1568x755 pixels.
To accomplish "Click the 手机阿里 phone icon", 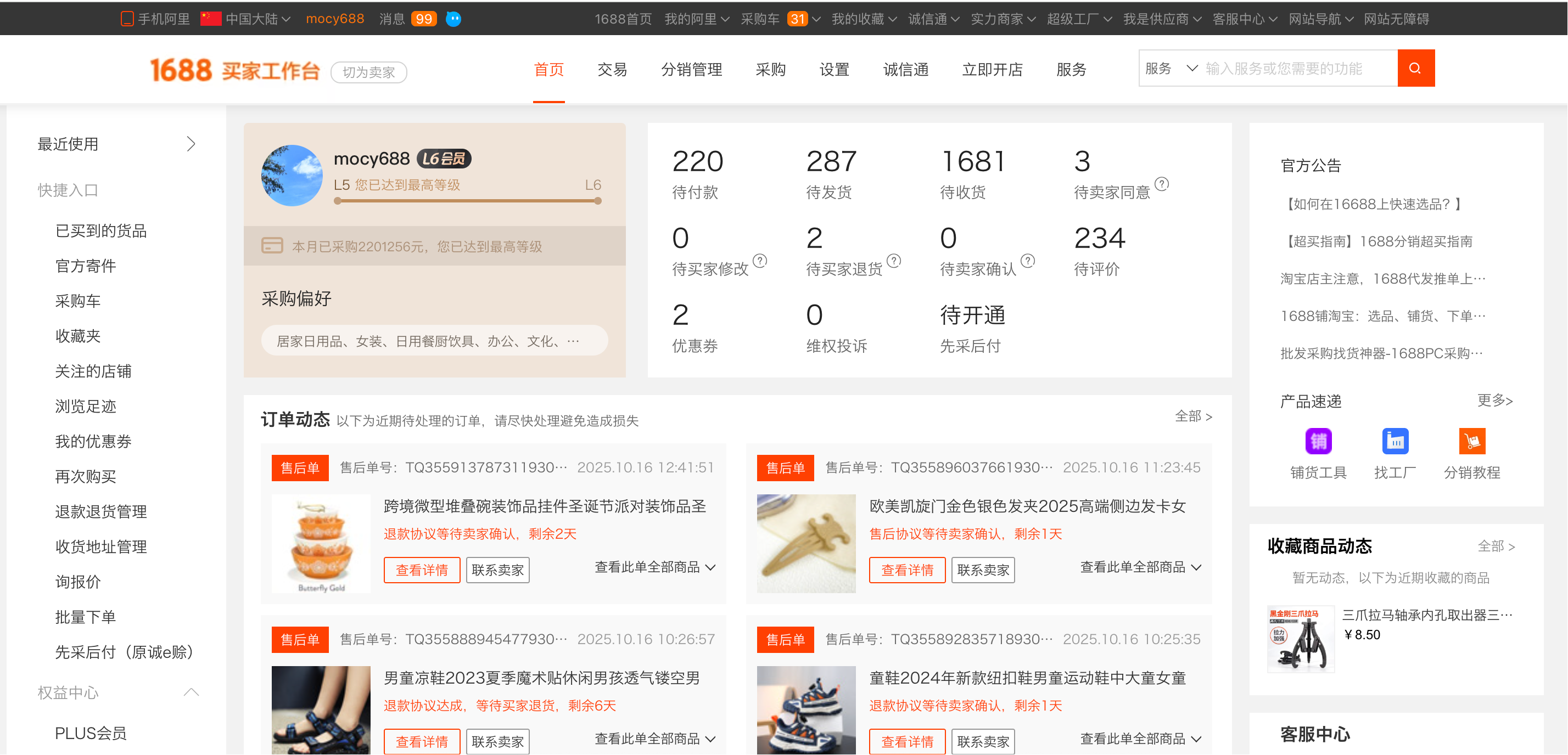I will [127, 19].
